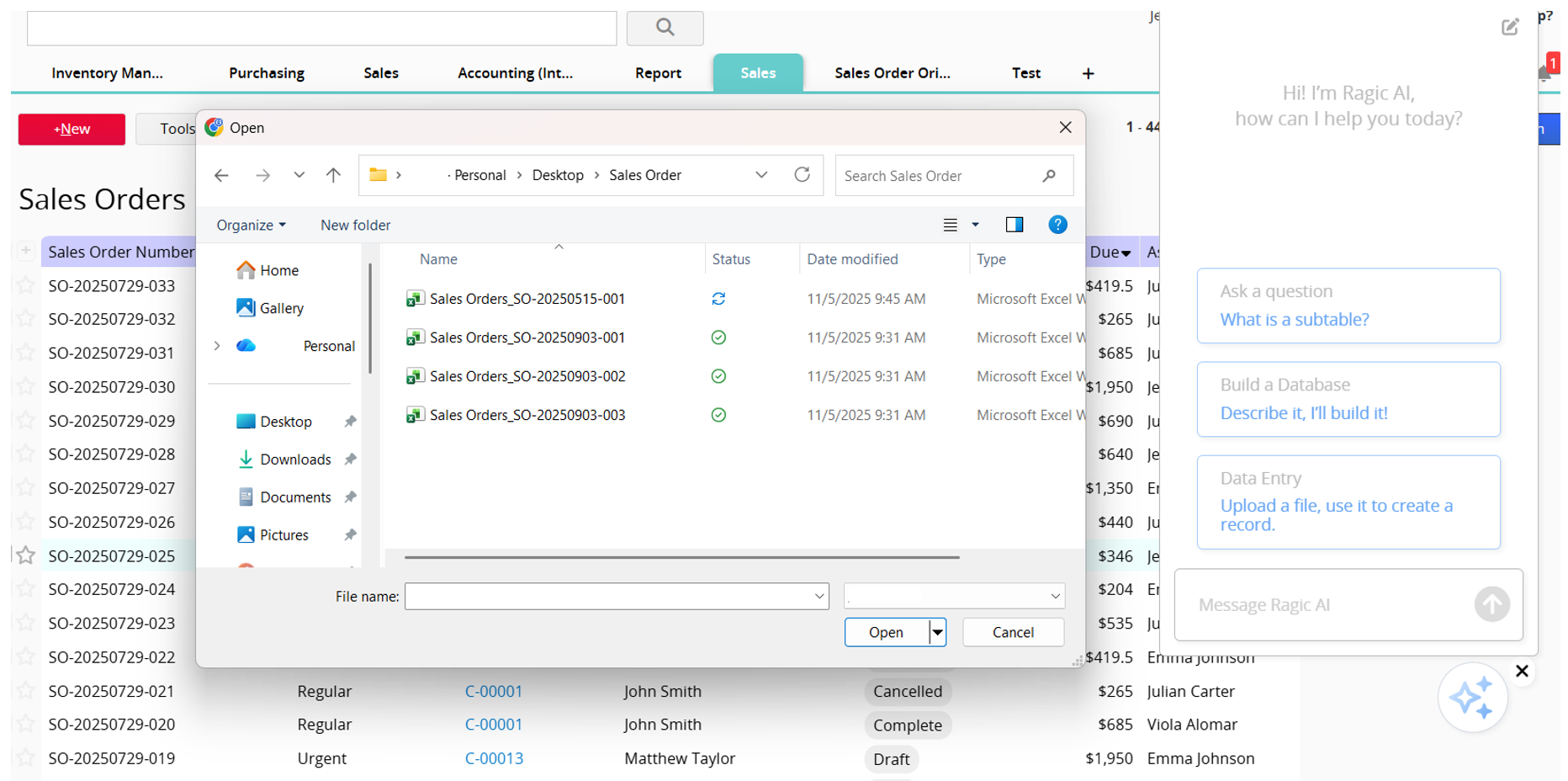
Task: Send message with the arrow button
Action: pyautogui.click(x=1491, y=604)
